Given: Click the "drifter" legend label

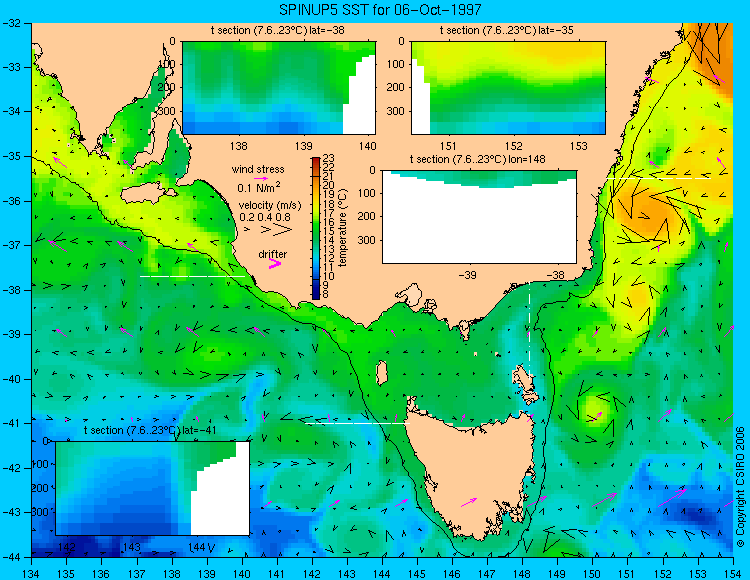Looking at the screenshot, I should pyautogui.click(x=273, y=254).
